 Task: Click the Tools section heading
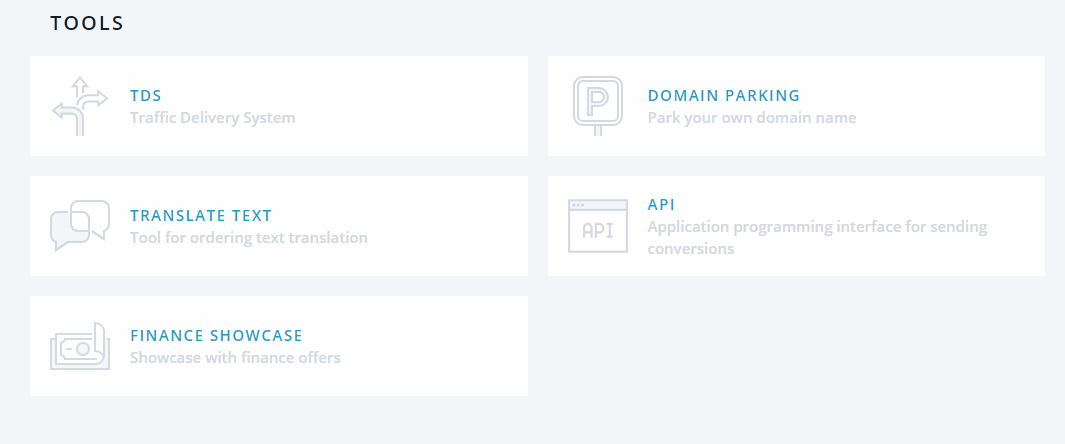coord(87,23)
